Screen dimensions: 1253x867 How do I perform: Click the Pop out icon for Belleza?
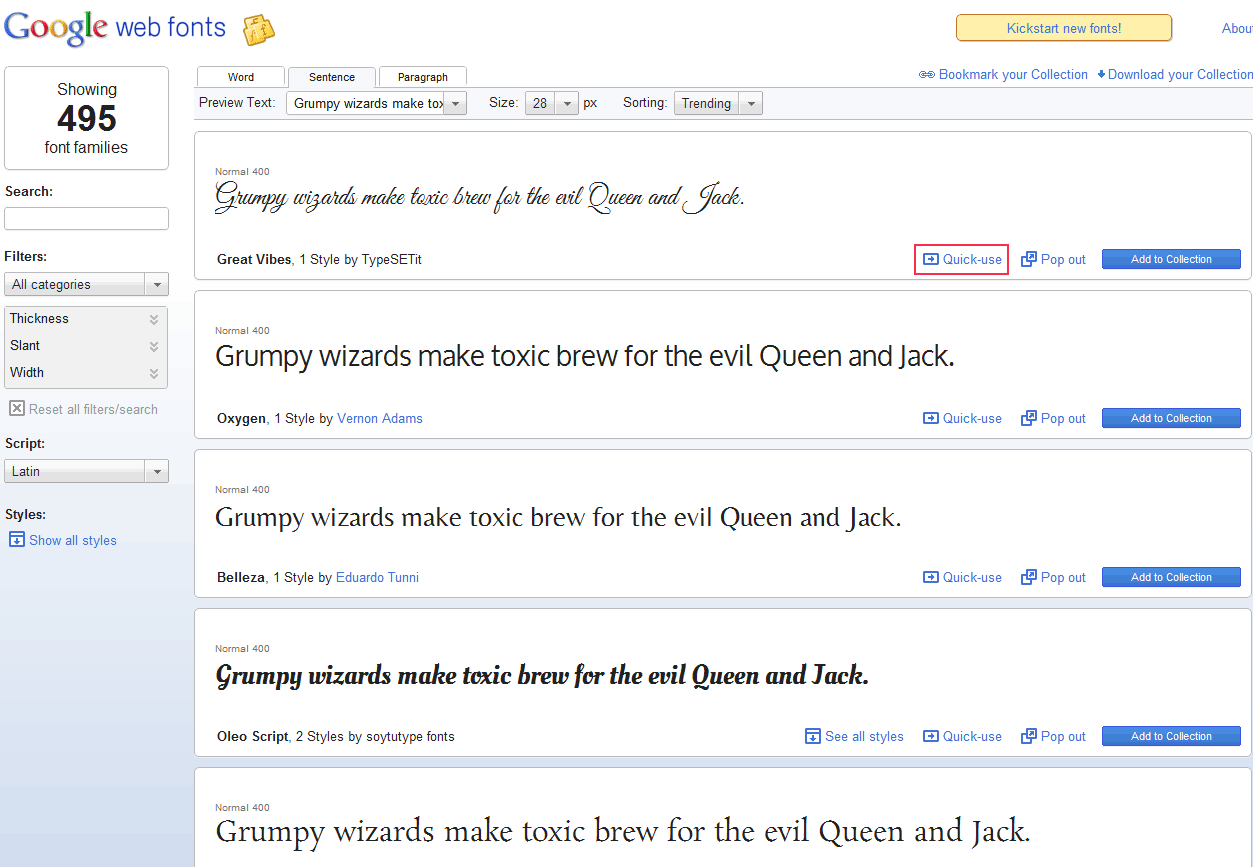pos(1029,577)
